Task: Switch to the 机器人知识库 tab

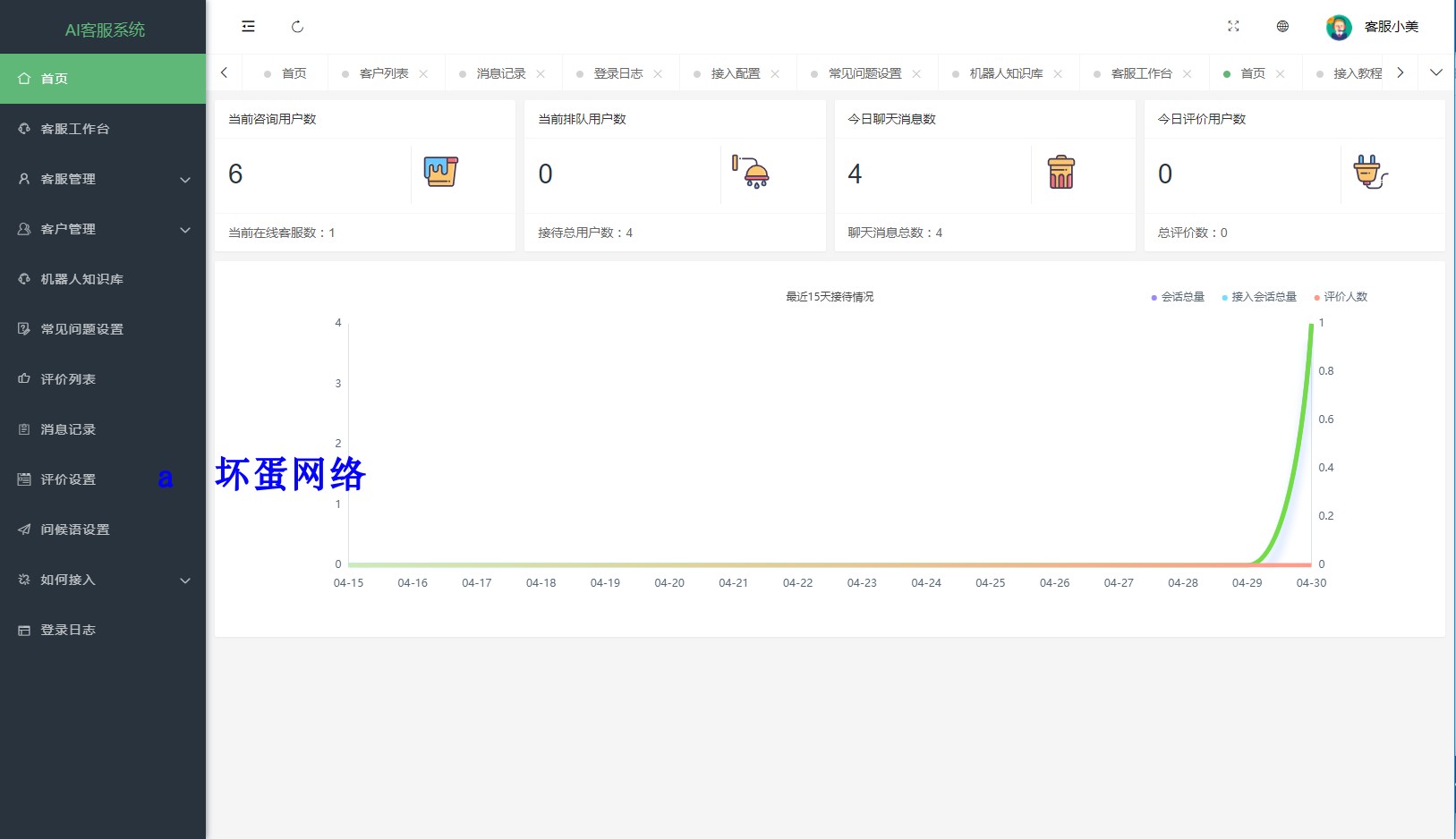Action: (x=1007, y=73)
